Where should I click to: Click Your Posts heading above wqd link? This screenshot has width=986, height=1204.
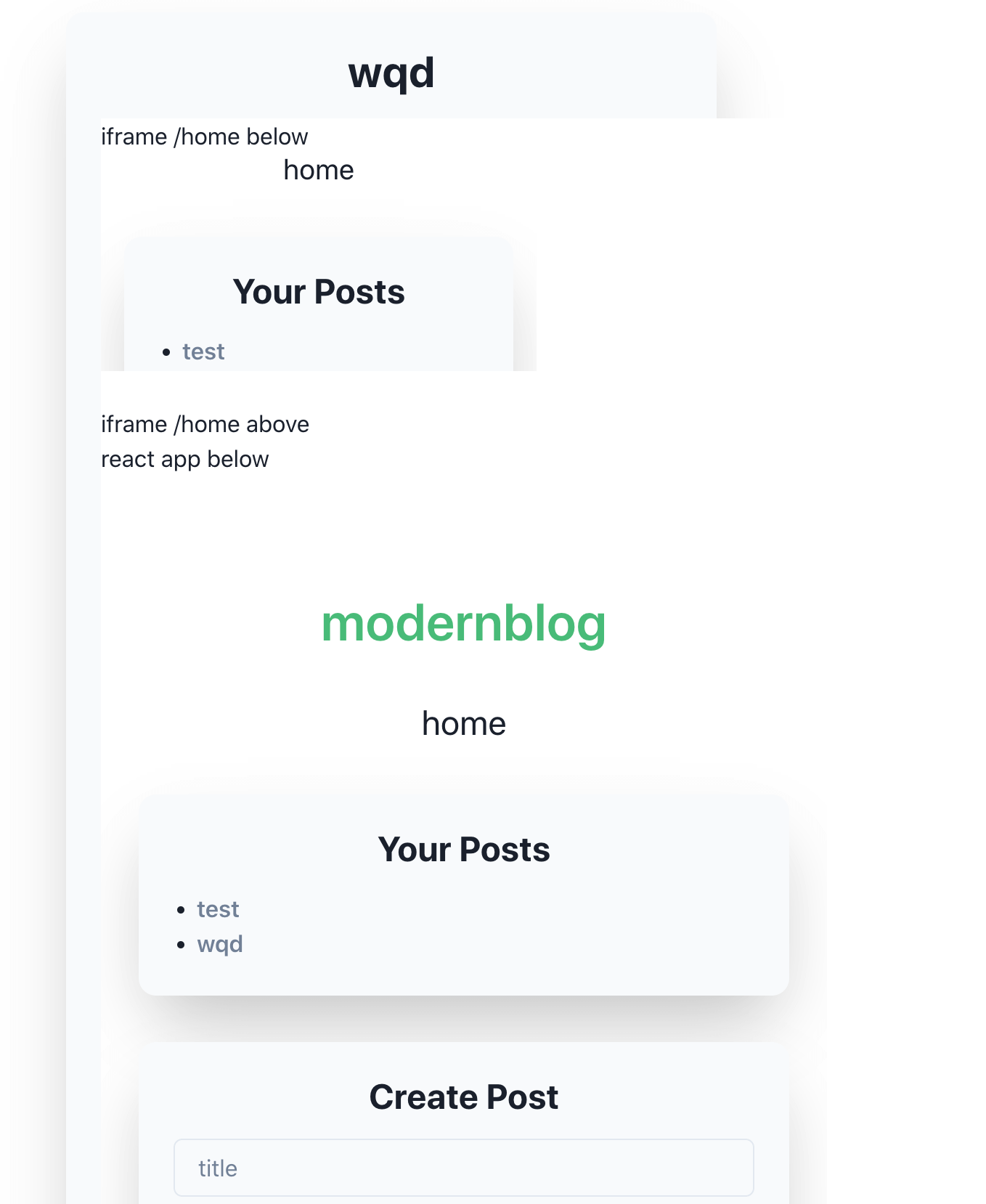[x=464, y=850]
